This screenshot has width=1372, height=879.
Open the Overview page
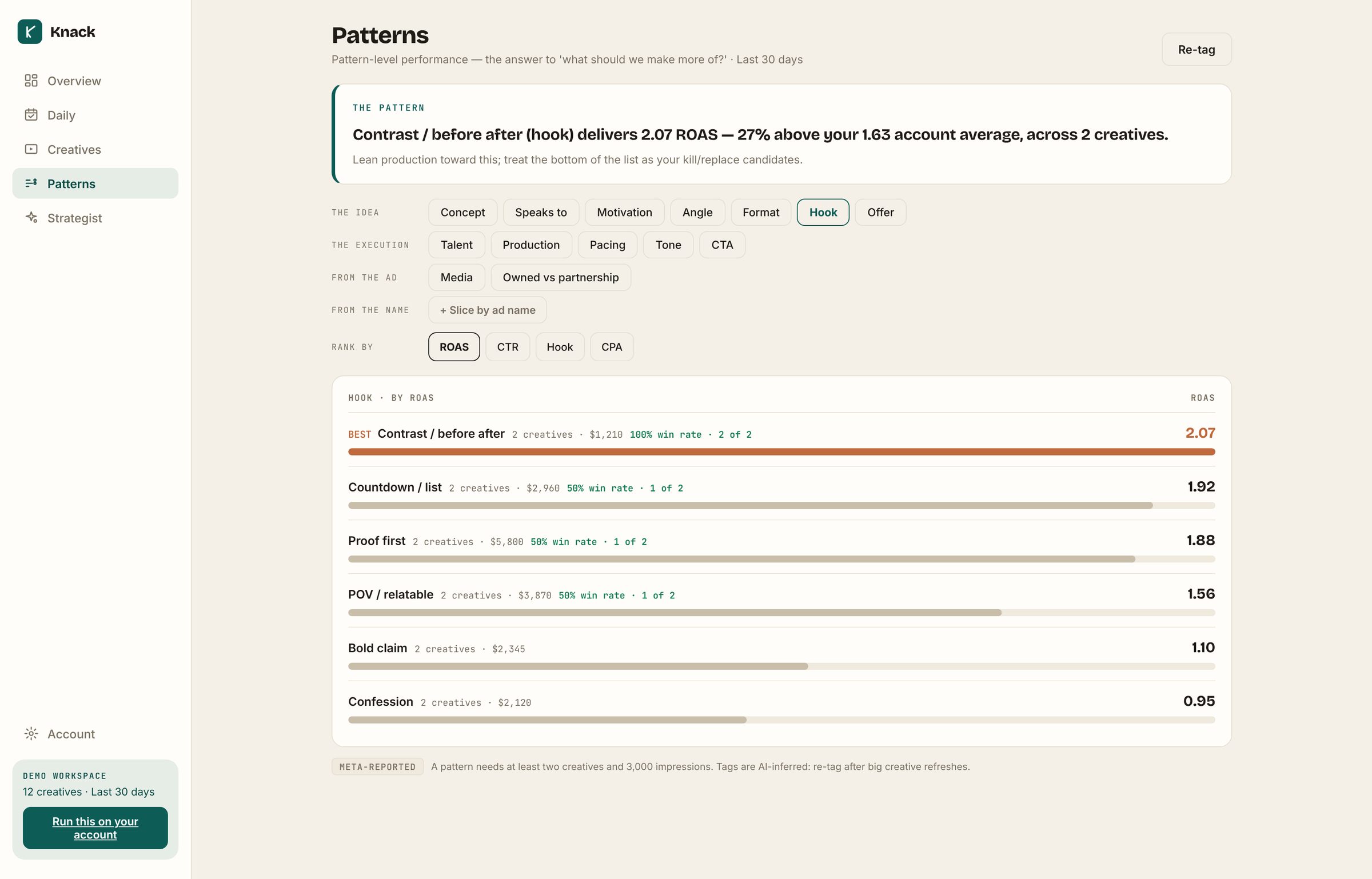tap(95, 81)
